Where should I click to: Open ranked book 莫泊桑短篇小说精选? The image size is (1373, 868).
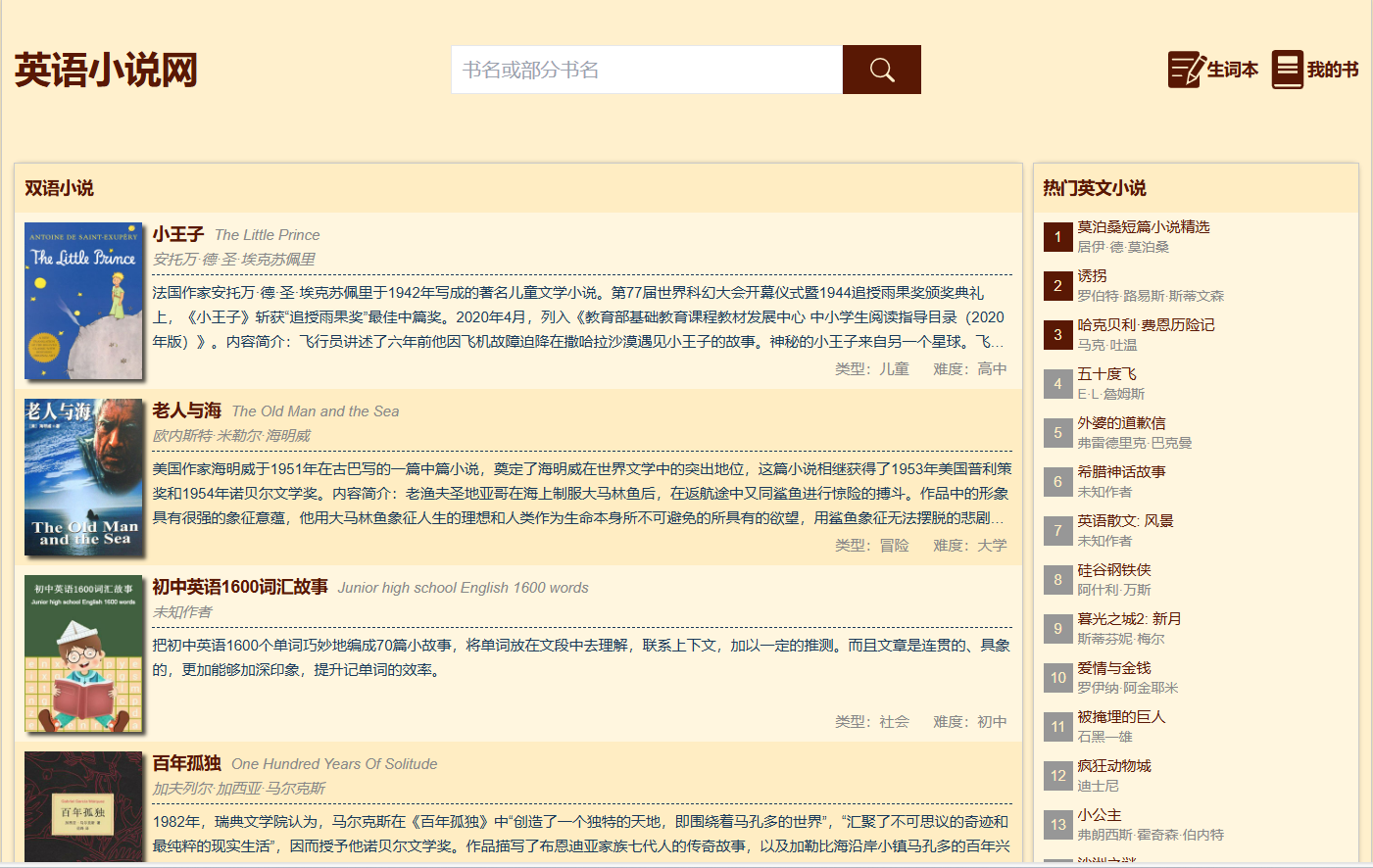coord(1144,226)
